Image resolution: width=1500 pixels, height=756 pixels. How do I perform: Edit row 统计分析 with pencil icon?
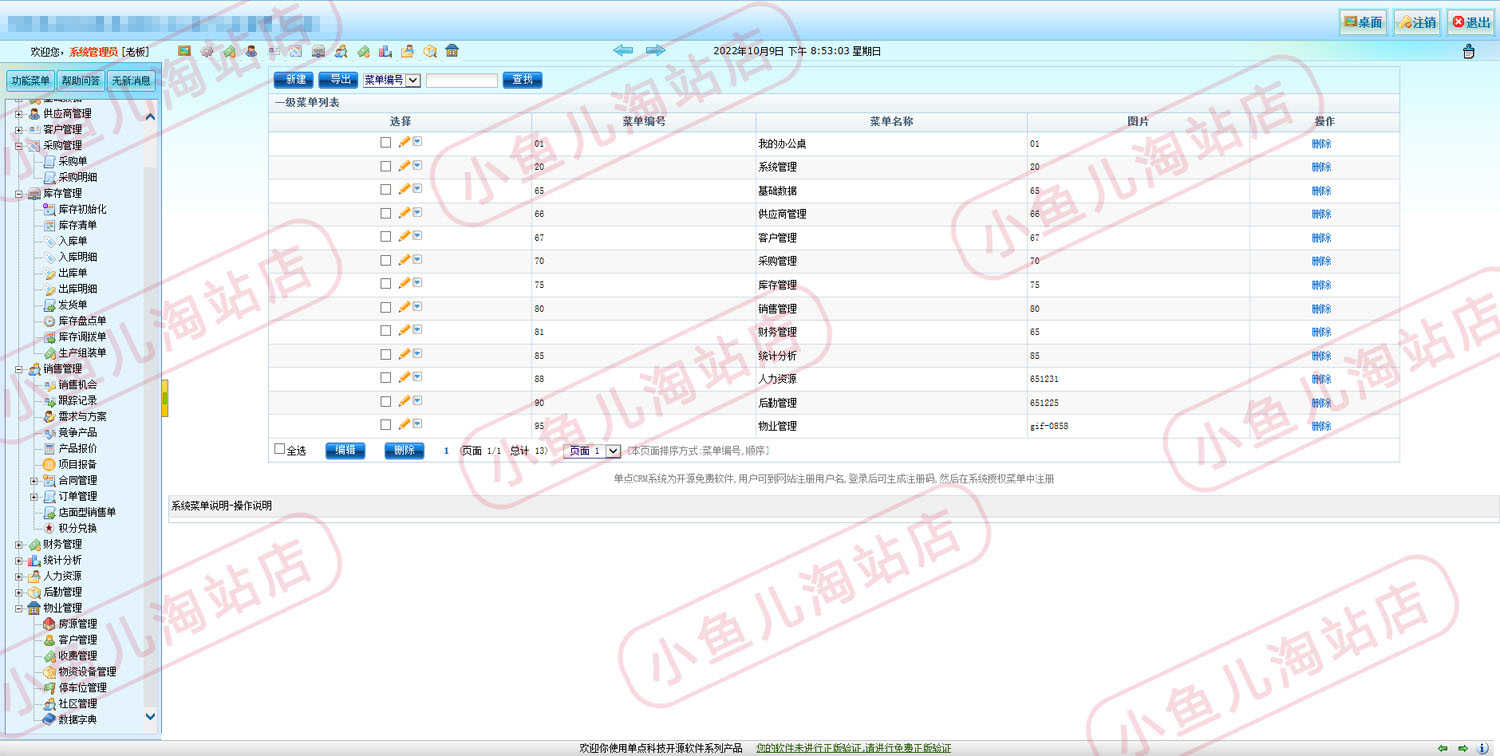click(404, 354)
